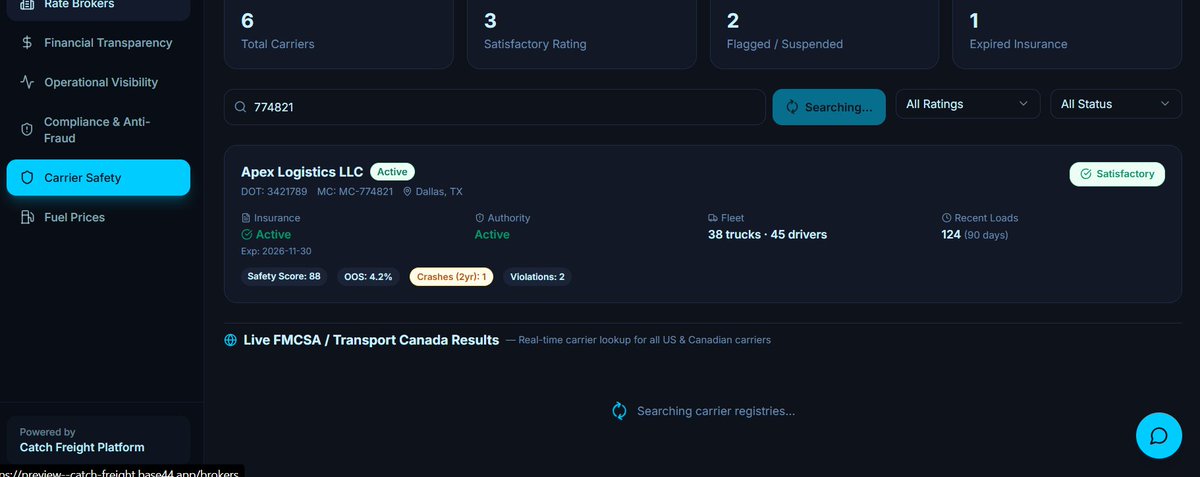
Task: Click the Fuel Prices pump icon
Action: click(27, 217)
